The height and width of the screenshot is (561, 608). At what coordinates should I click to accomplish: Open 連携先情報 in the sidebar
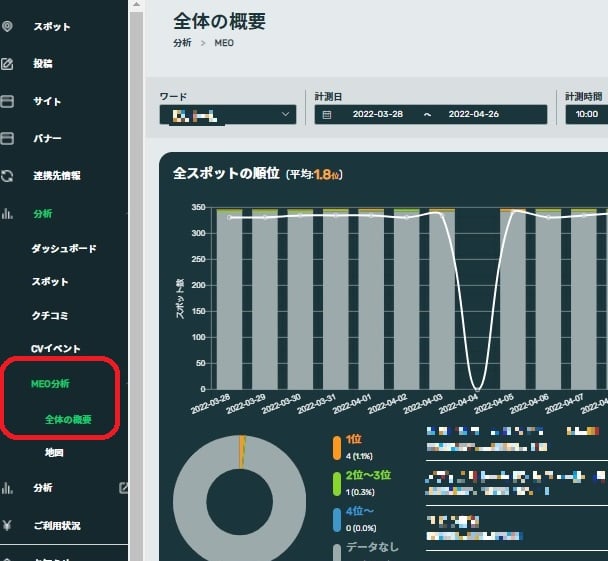coord(57,176)
